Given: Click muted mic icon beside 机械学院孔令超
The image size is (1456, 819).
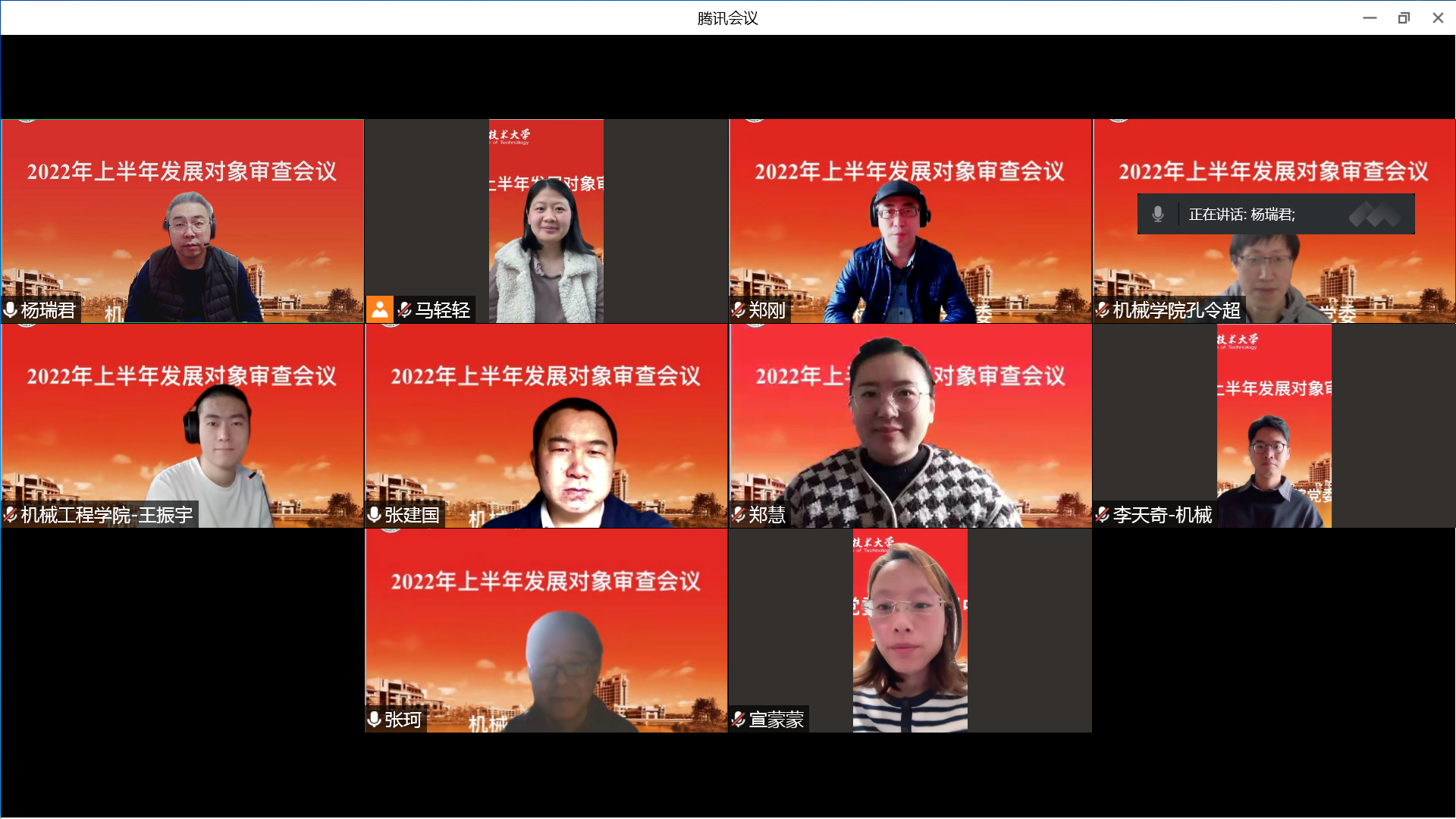Looking at the screenshot, I should (x=1103, y=309).
